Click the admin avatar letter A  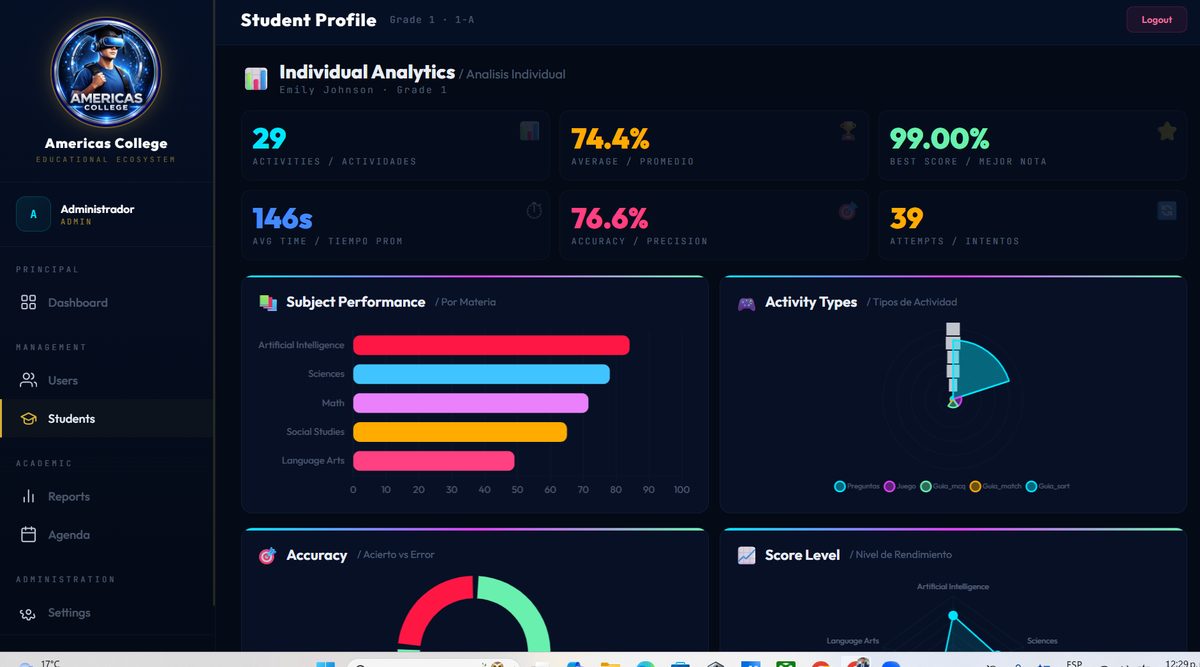33,214
